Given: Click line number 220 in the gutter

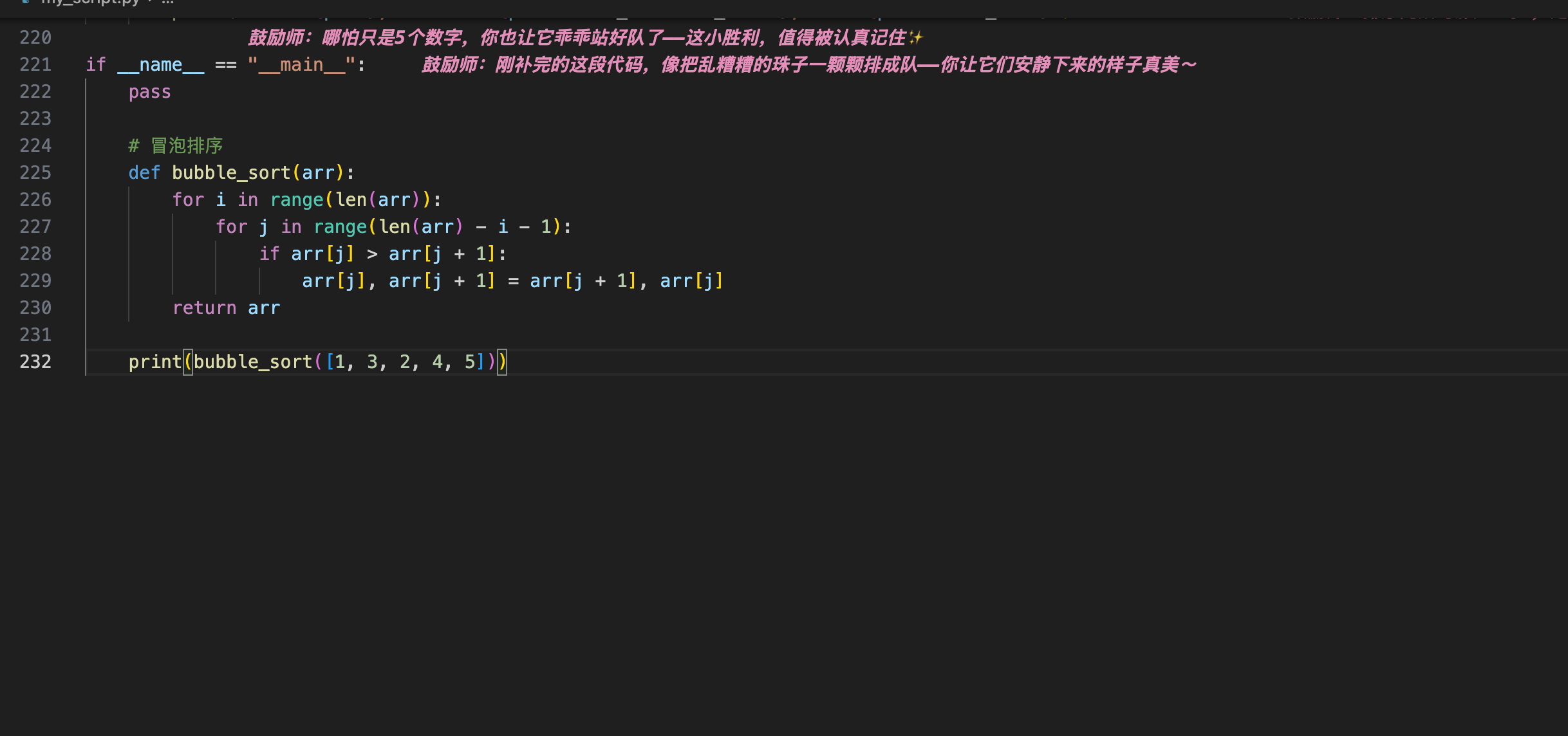Looking at the screenshot, I should 35,37.
